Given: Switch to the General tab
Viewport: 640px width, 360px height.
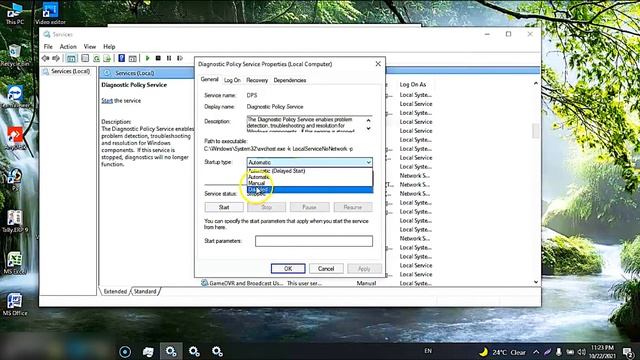Looking at the screenshot, I should click(209, 80).
